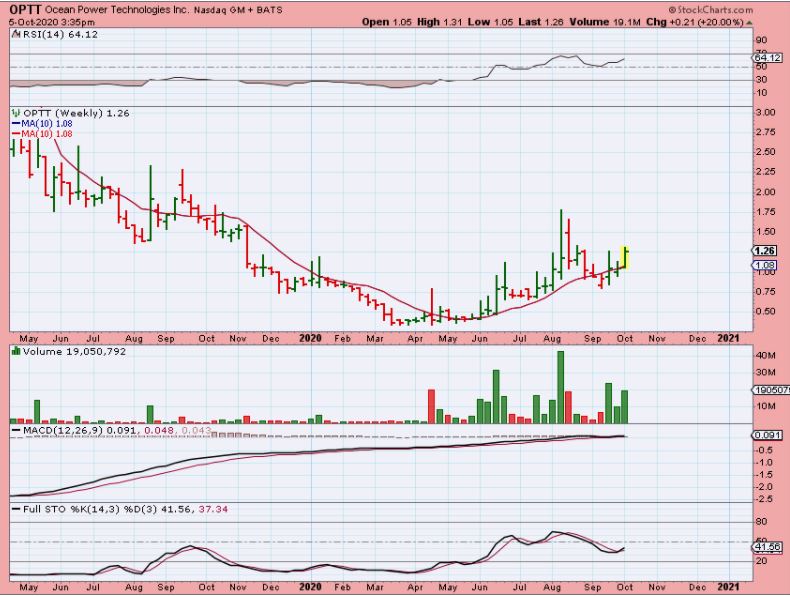This screenshot has height=597, width=790.
Task: Click the RSI panel line-chart icon
Action: 16,34
